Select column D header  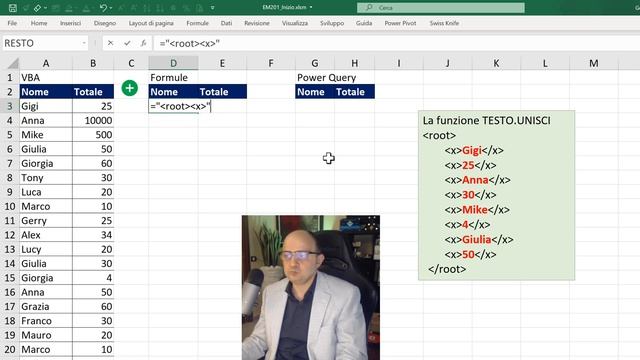[x=173, y=63]
